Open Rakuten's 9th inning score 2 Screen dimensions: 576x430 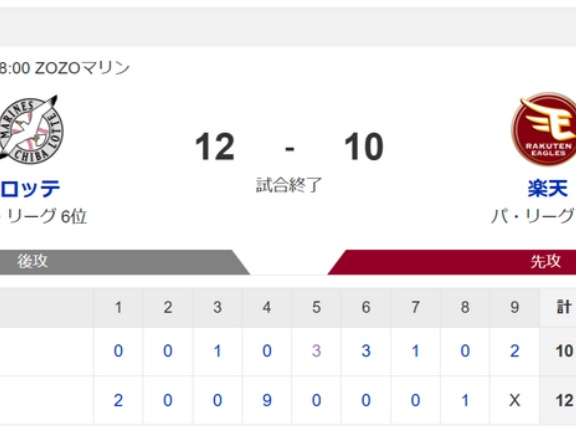(514, 351)
